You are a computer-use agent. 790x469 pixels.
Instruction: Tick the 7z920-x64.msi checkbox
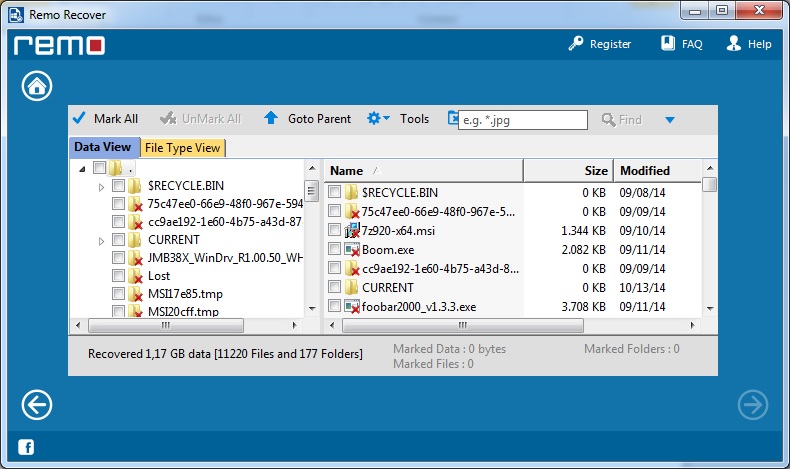click(335, 230)
